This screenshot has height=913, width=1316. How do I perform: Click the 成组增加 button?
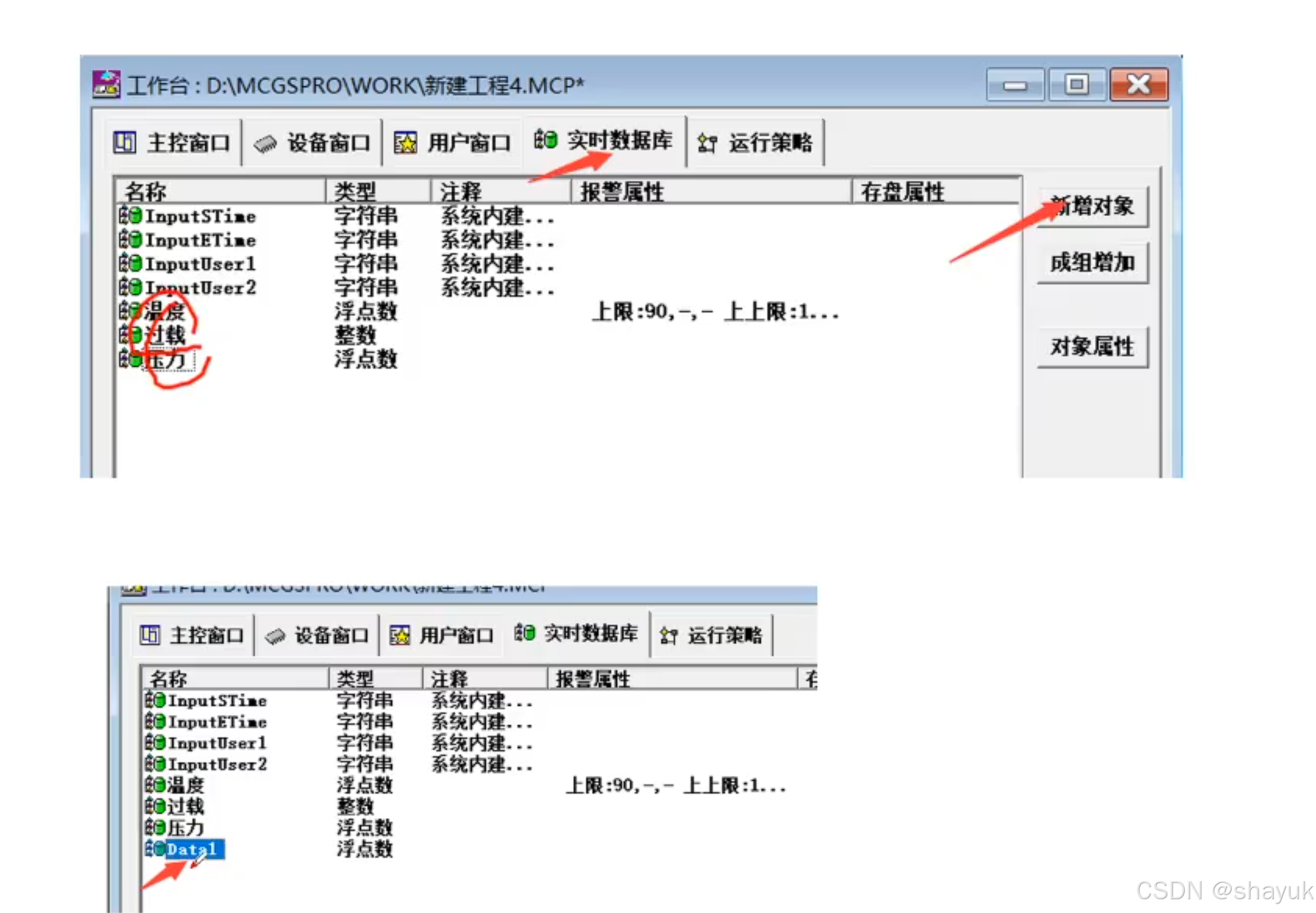[x=1092, y=263]
